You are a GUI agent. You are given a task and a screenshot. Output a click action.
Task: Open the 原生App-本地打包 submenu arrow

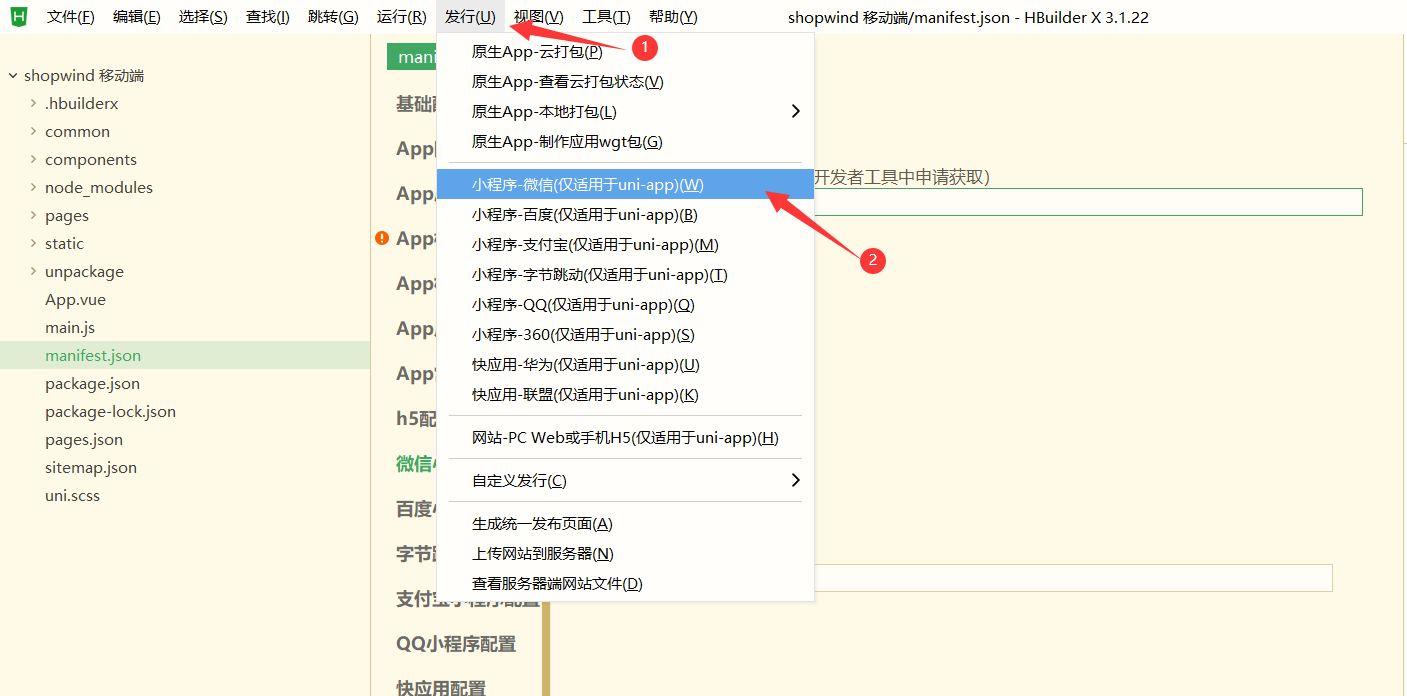coord(796,111)
